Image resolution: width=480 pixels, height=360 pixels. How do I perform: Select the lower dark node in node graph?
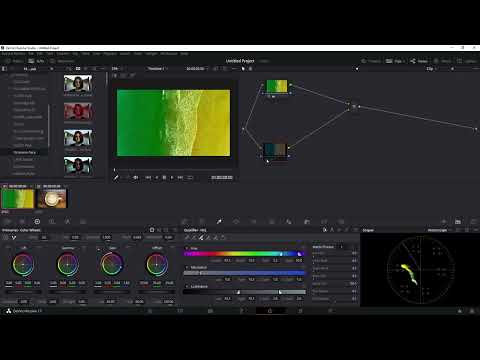click(275, 151)
